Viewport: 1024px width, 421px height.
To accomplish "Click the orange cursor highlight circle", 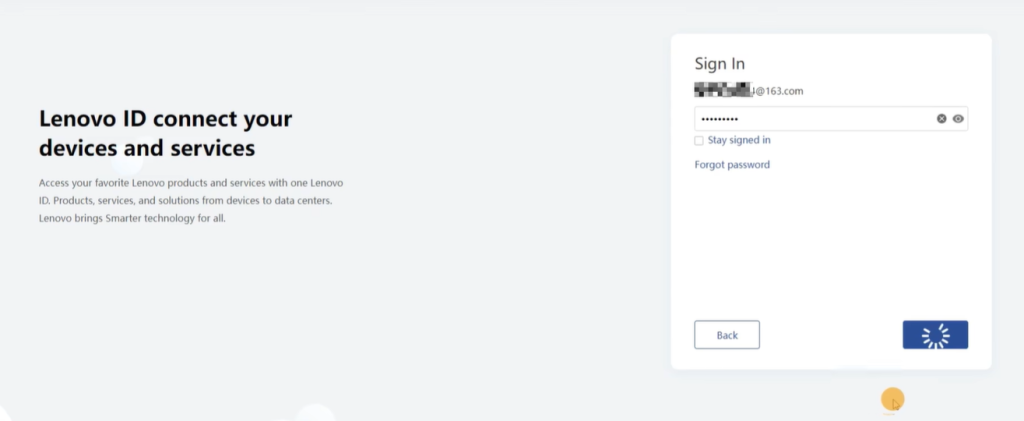I will (x=892, y=400).
